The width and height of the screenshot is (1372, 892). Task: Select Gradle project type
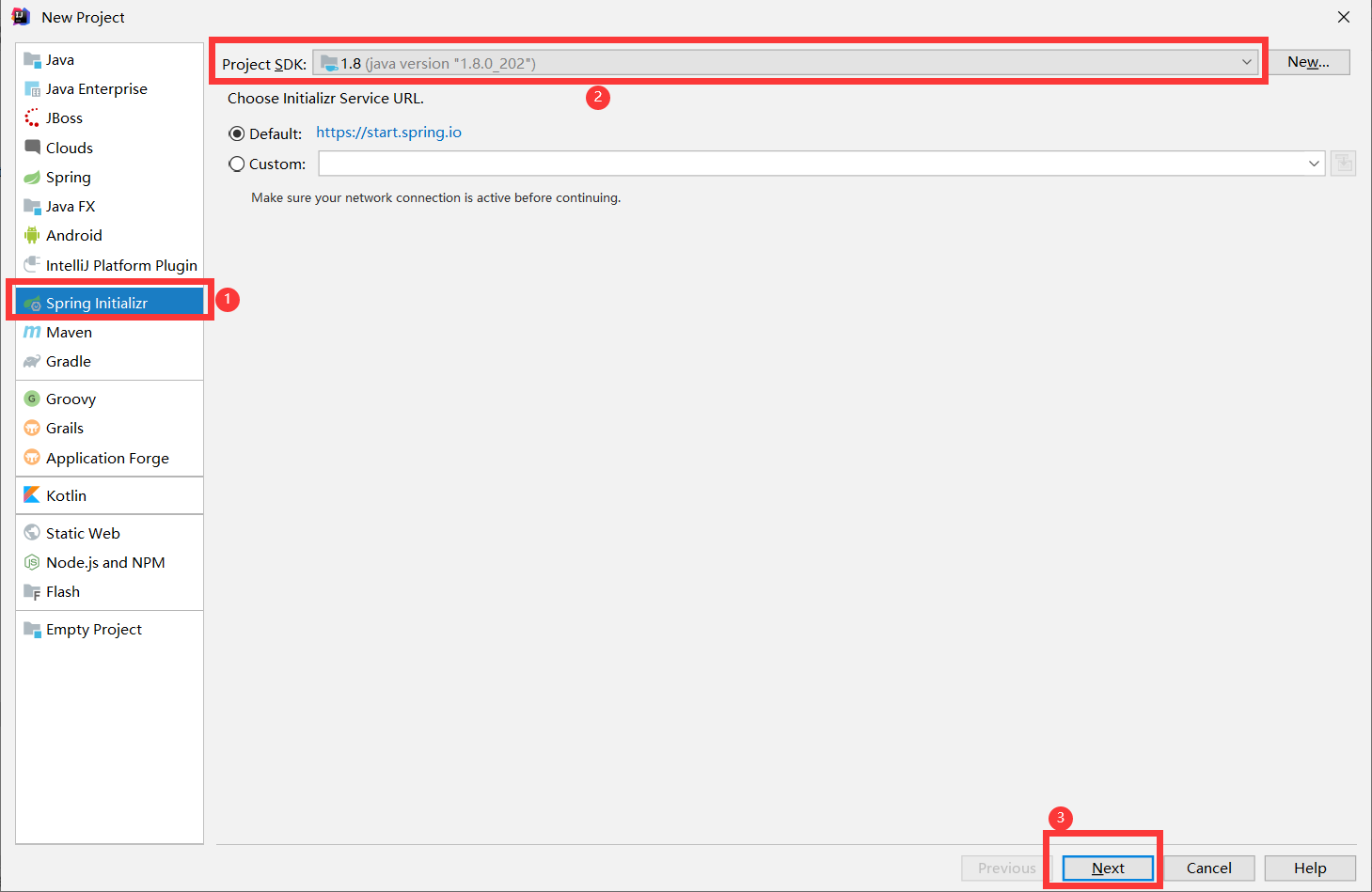click(x=109, y=361)
